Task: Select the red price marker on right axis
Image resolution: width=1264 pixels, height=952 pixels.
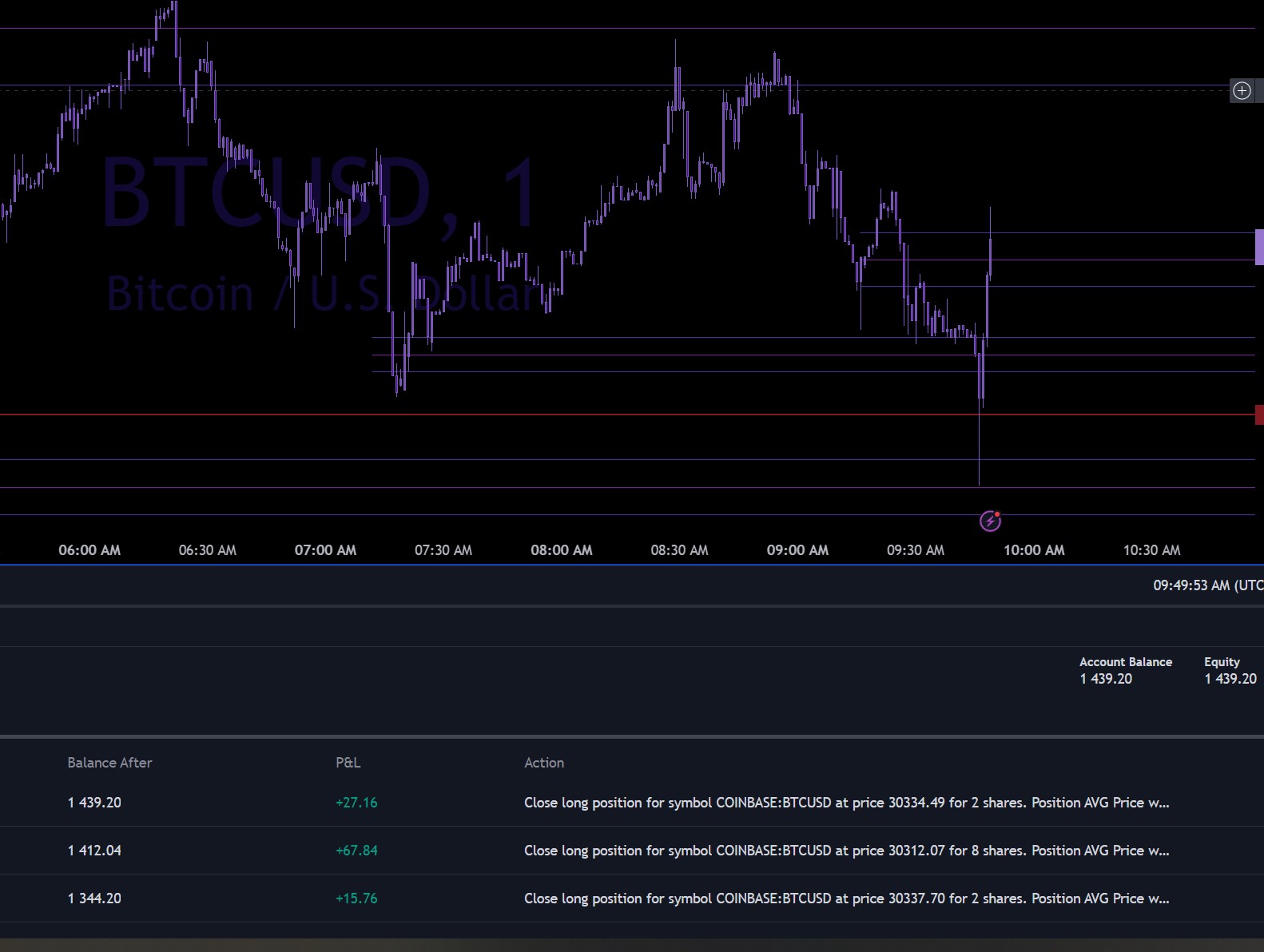Action: pos(1259,415)
